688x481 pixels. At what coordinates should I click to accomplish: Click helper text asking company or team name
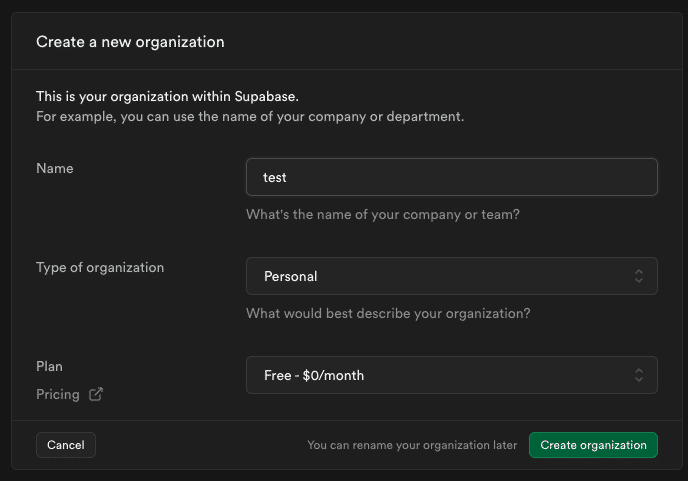click(382, 214)
